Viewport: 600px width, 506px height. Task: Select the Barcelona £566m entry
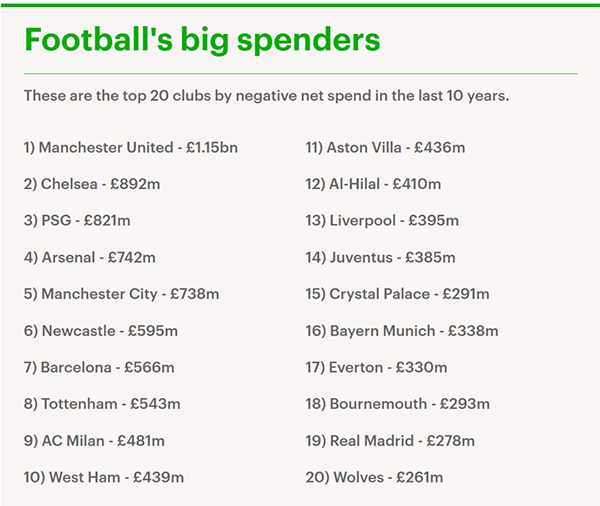(x=99, y=367)
